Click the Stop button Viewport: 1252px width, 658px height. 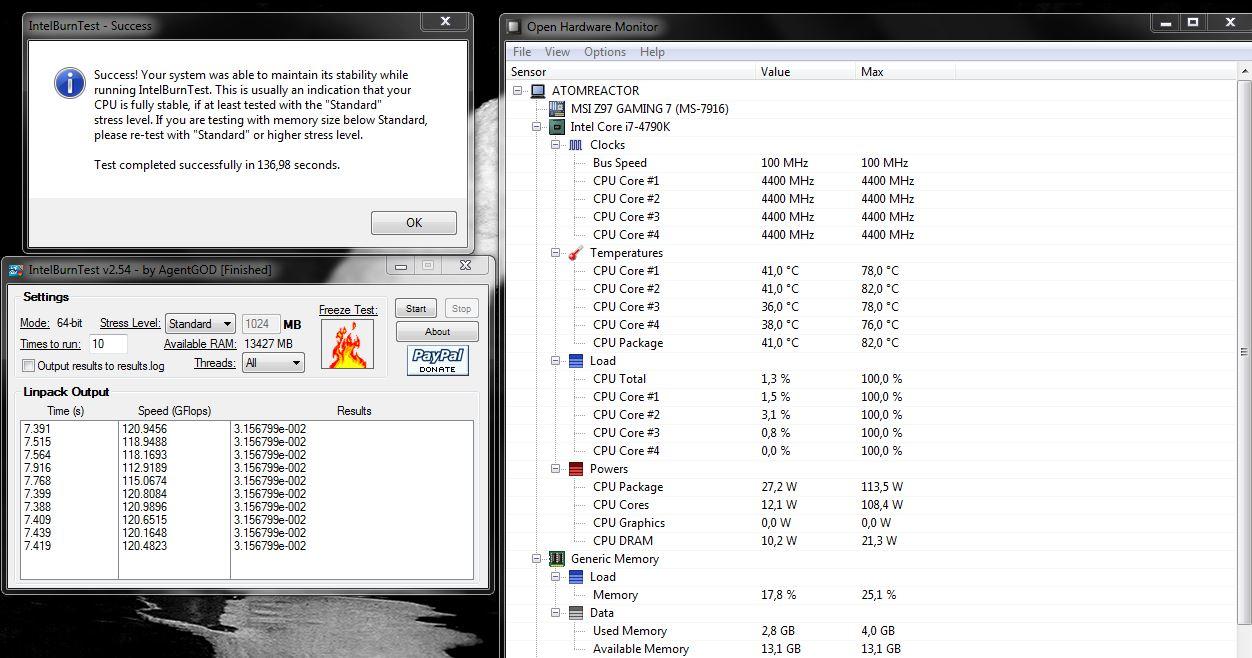(461, 309)
